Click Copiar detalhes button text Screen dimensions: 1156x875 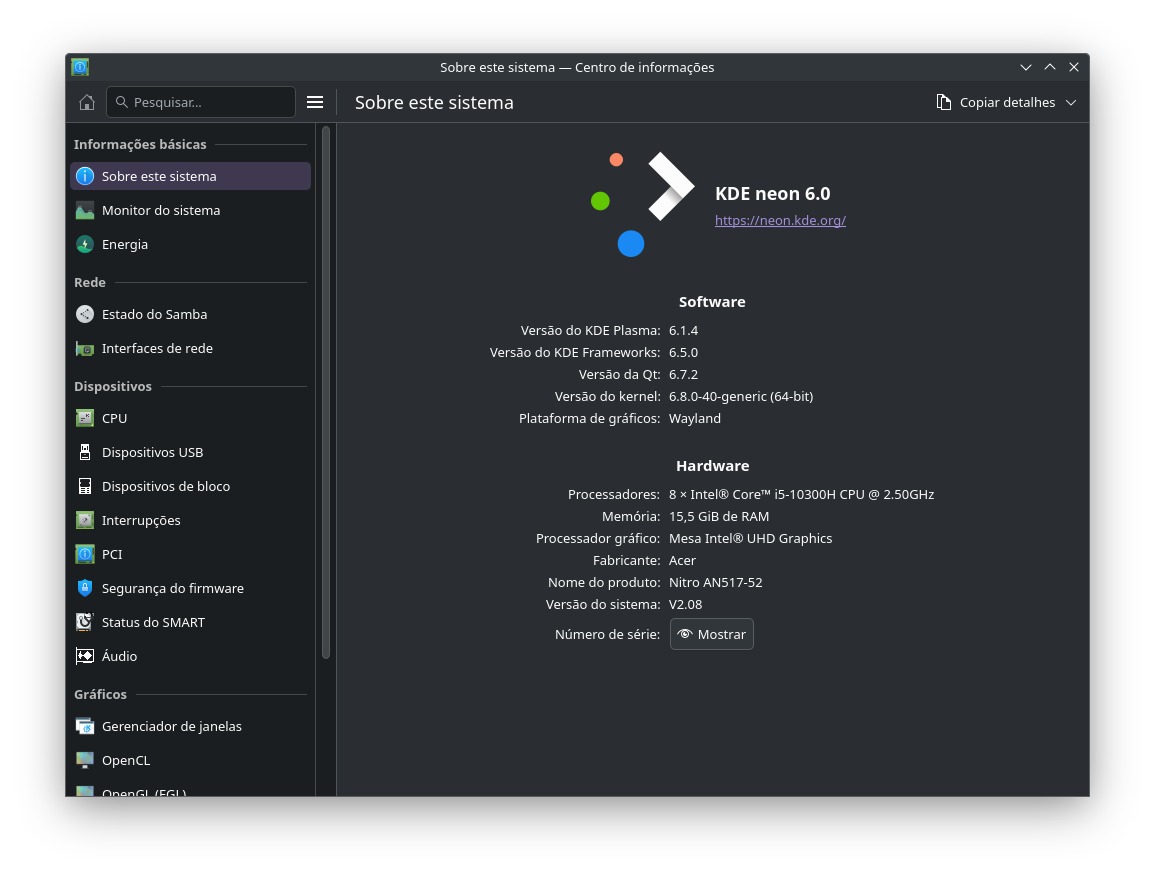tap(1007, 102)
